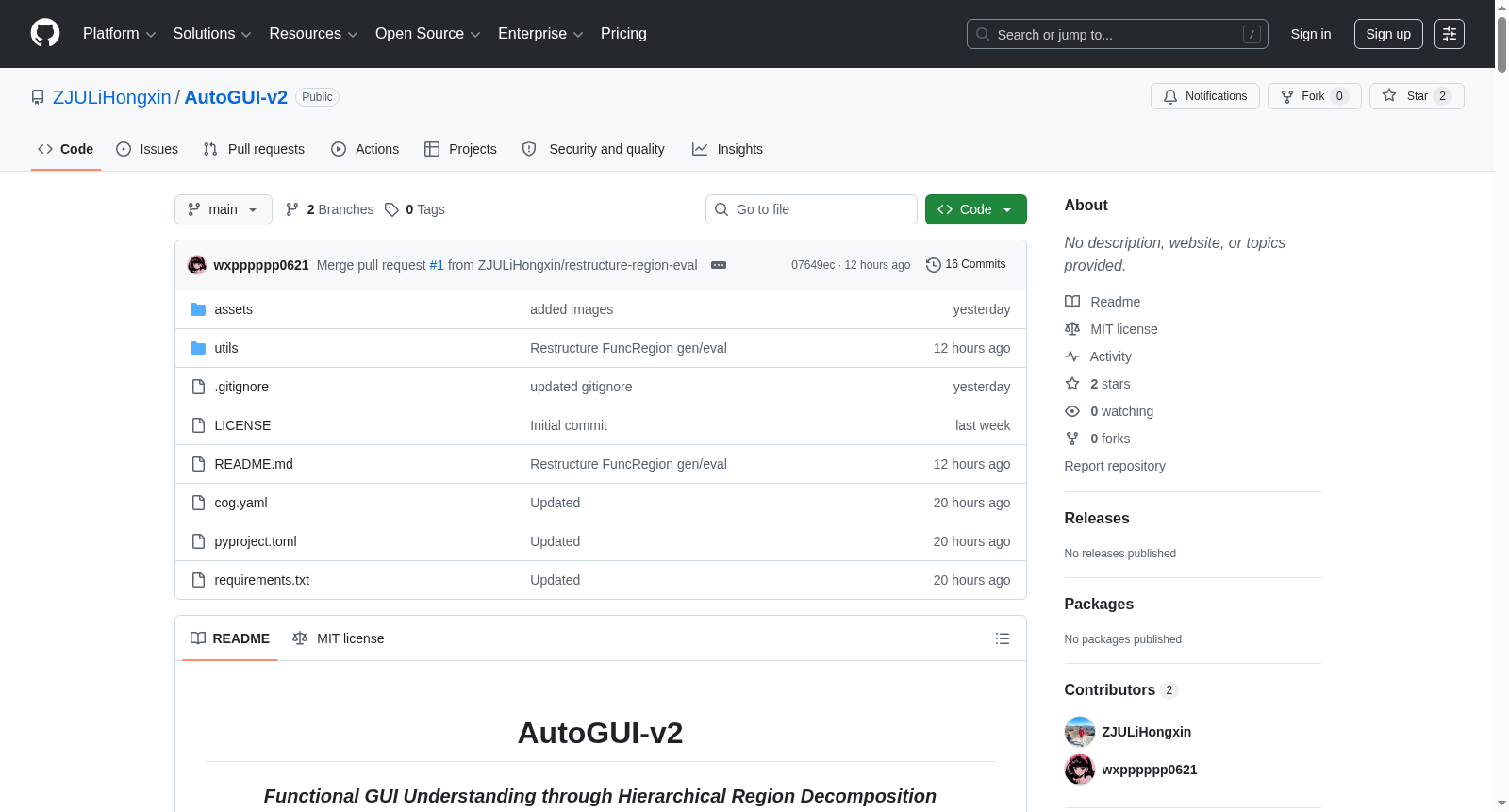Screen dimensions: 1509x812
Task: Click the wxpppppp0621 contributor avatar in Contributors
Action: [x=1080, y=770]
